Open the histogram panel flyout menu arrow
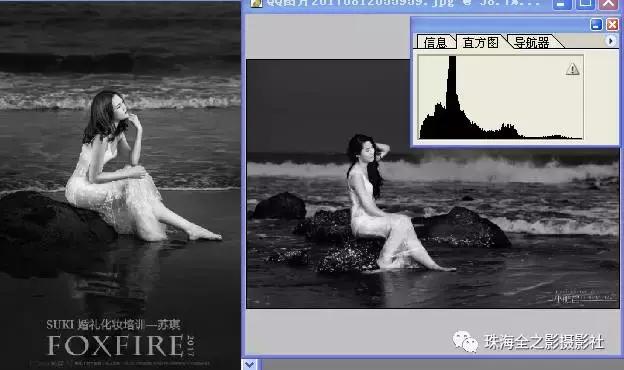Screen dimensions: 624x370 click(x=610, y=41)
